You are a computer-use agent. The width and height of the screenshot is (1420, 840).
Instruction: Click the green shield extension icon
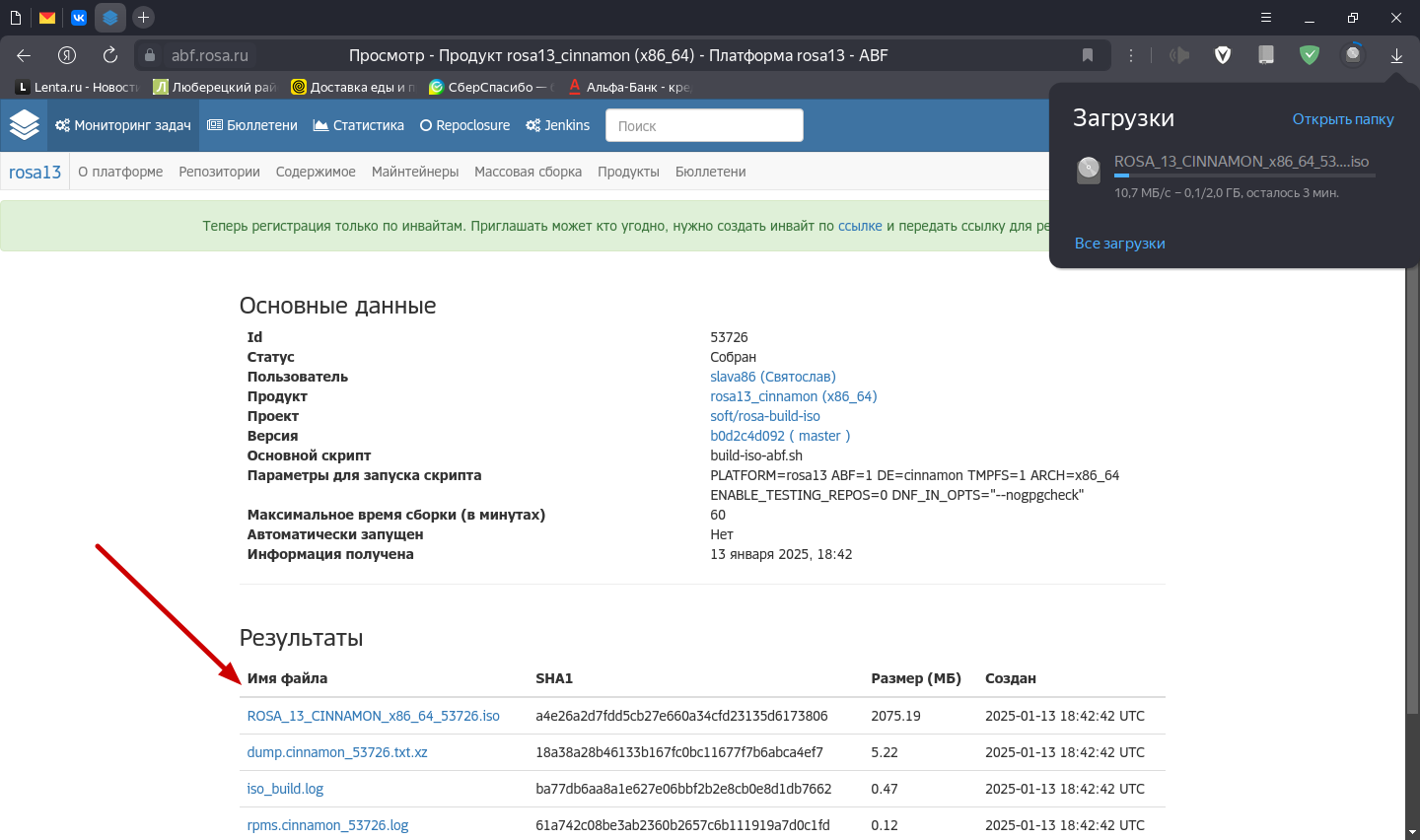point(1310,55)
